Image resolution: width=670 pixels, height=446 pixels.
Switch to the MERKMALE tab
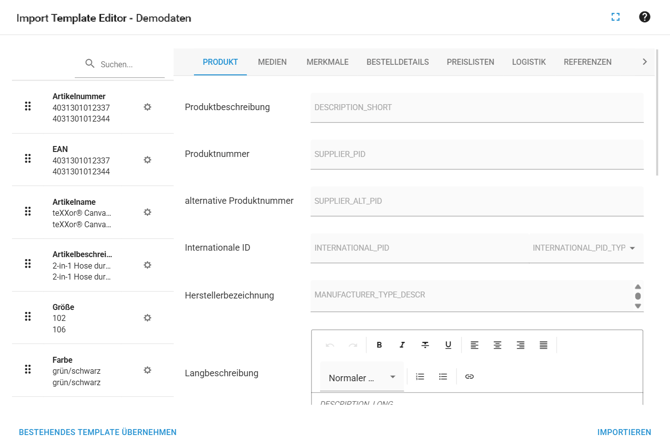[327, 62]
